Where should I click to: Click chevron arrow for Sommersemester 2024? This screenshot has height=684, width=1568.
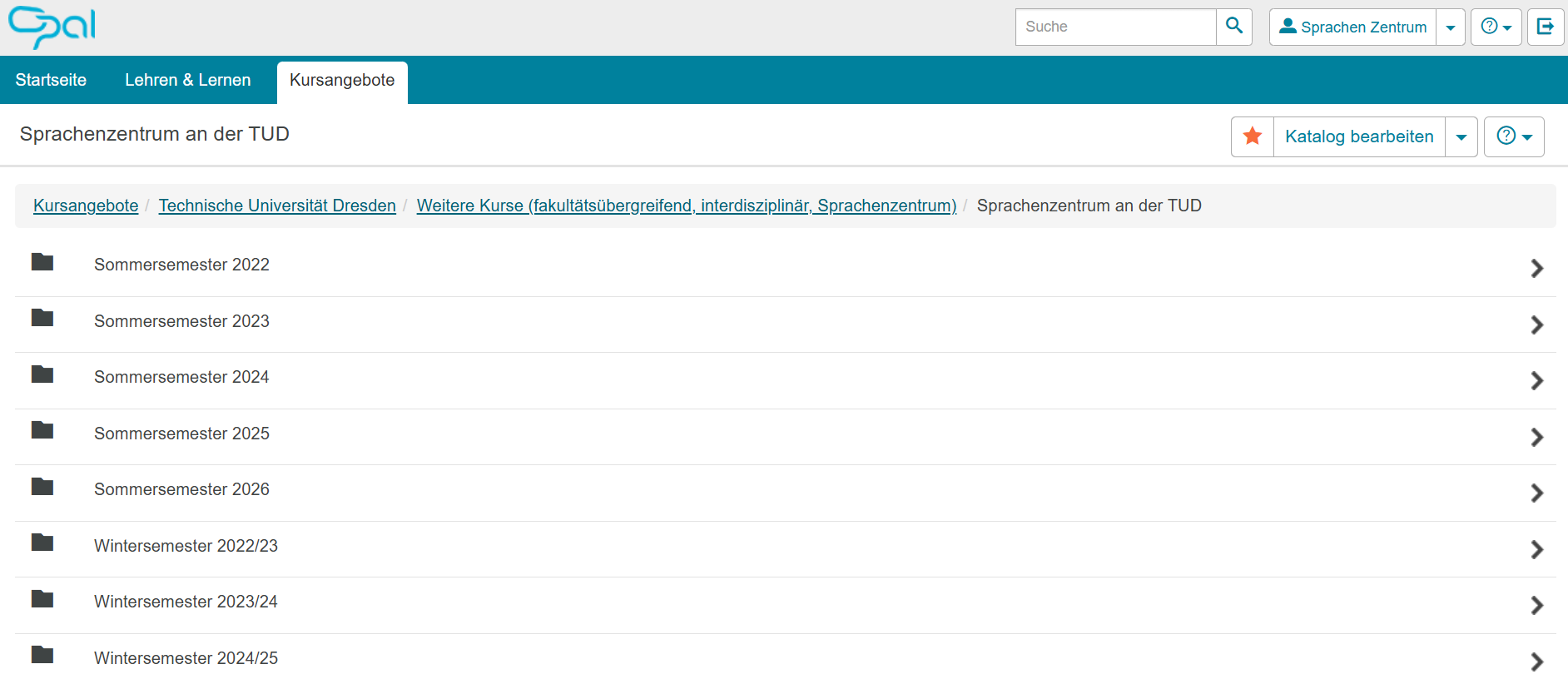tap(1536, 381)
